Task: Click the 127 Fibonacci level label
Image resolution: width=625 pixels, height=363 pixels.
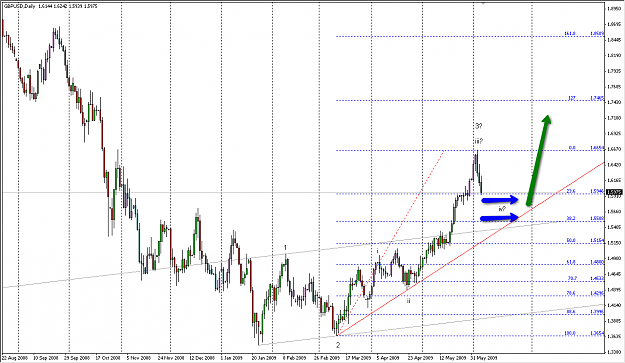Action: (x=571, y=98)
